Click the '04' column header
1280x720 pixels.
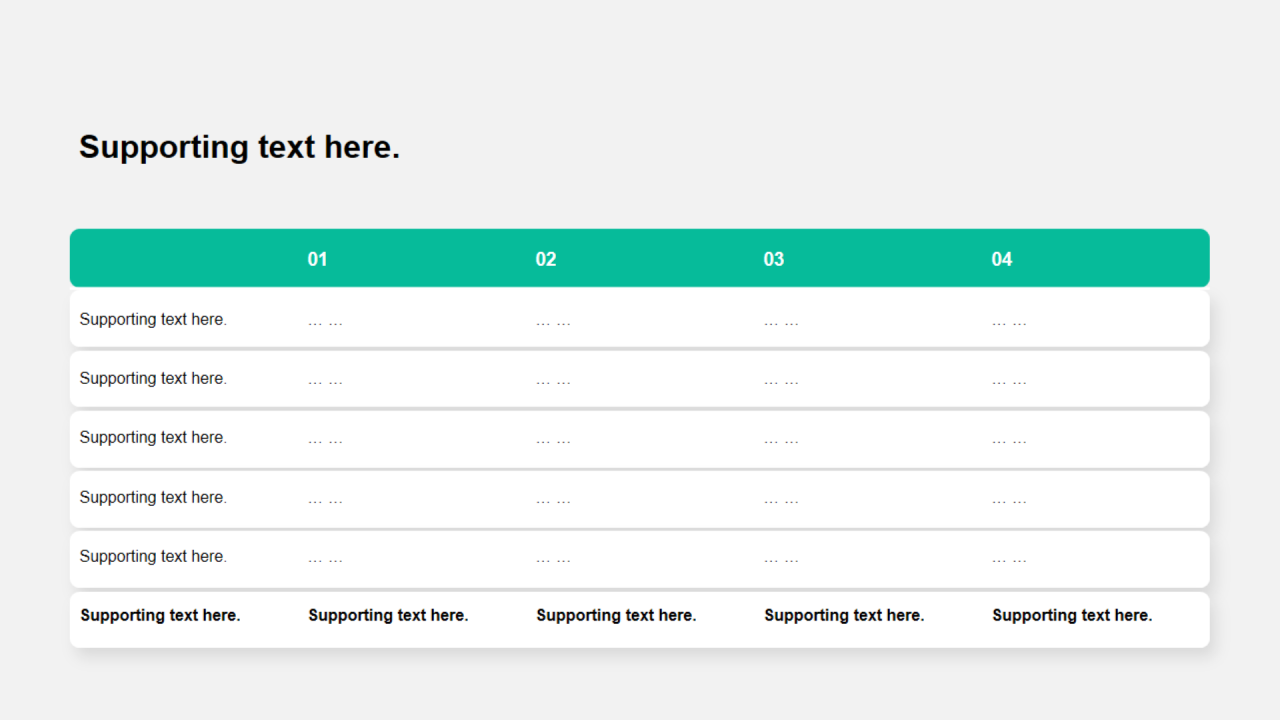(x=1001, y=259)
